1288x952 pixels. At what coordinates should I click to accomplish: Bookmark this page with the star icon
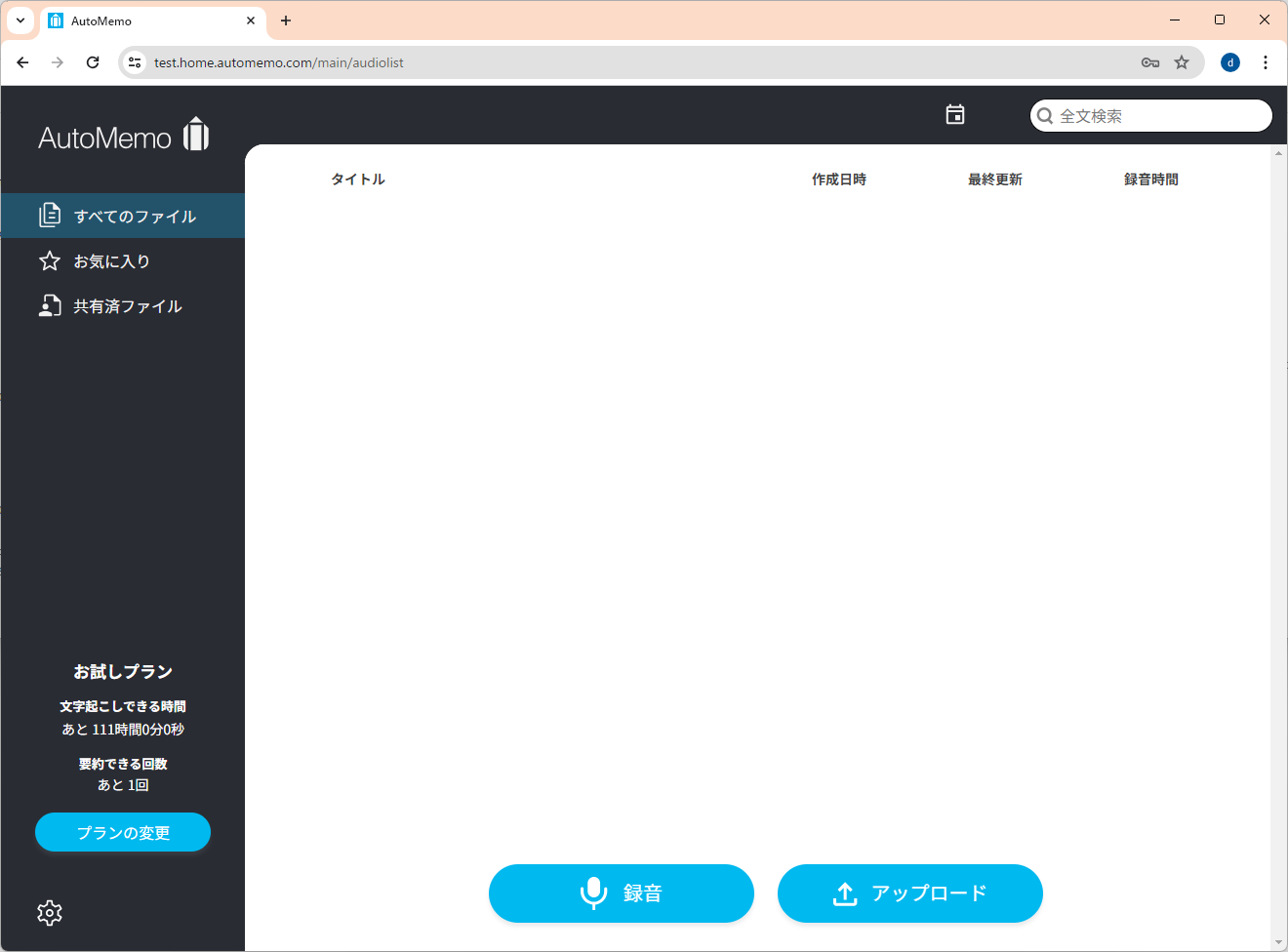(x=1182, y=62)
